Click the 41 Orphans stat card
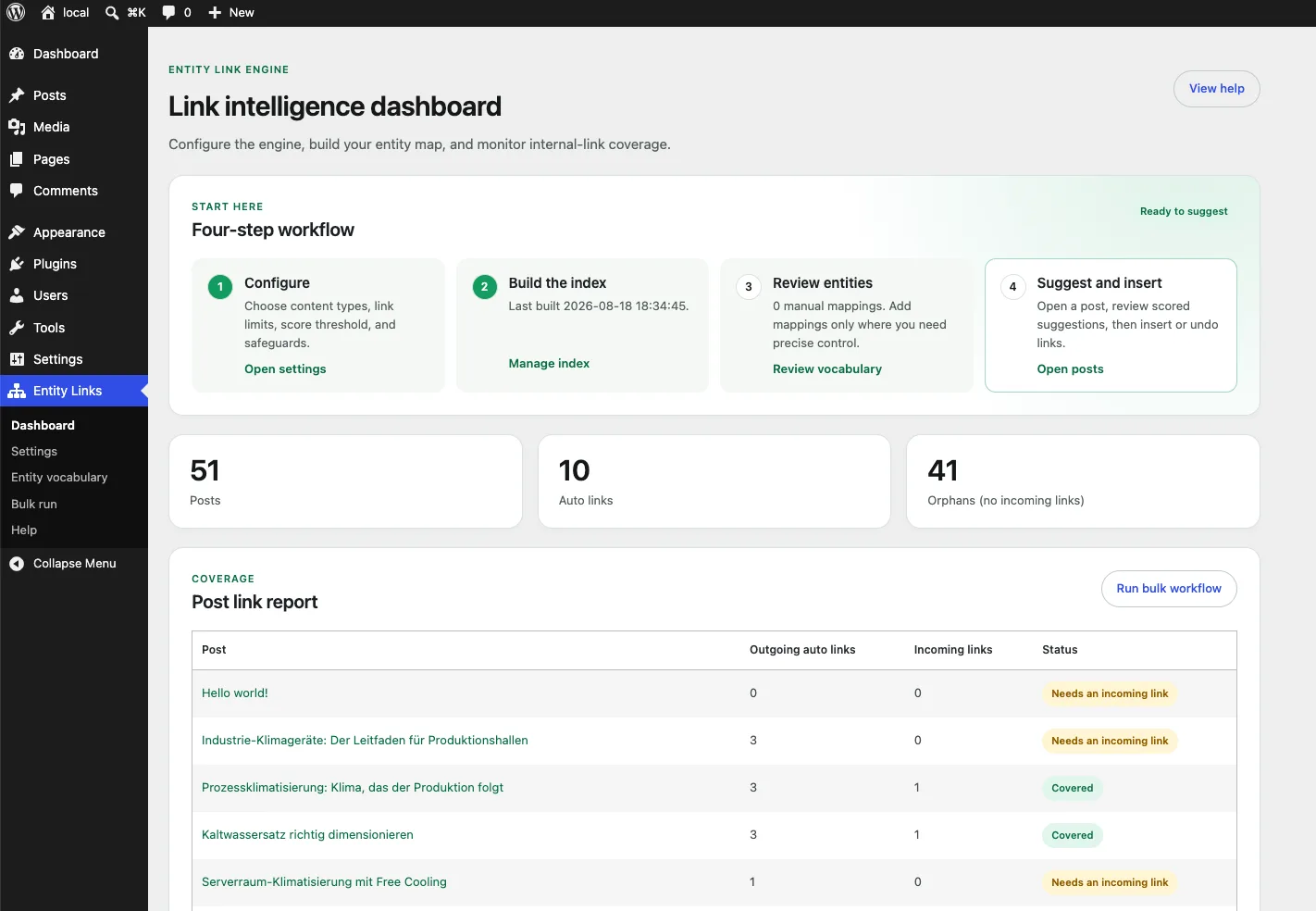This screenshot has height=911, width=1316. pos(1083,481)
